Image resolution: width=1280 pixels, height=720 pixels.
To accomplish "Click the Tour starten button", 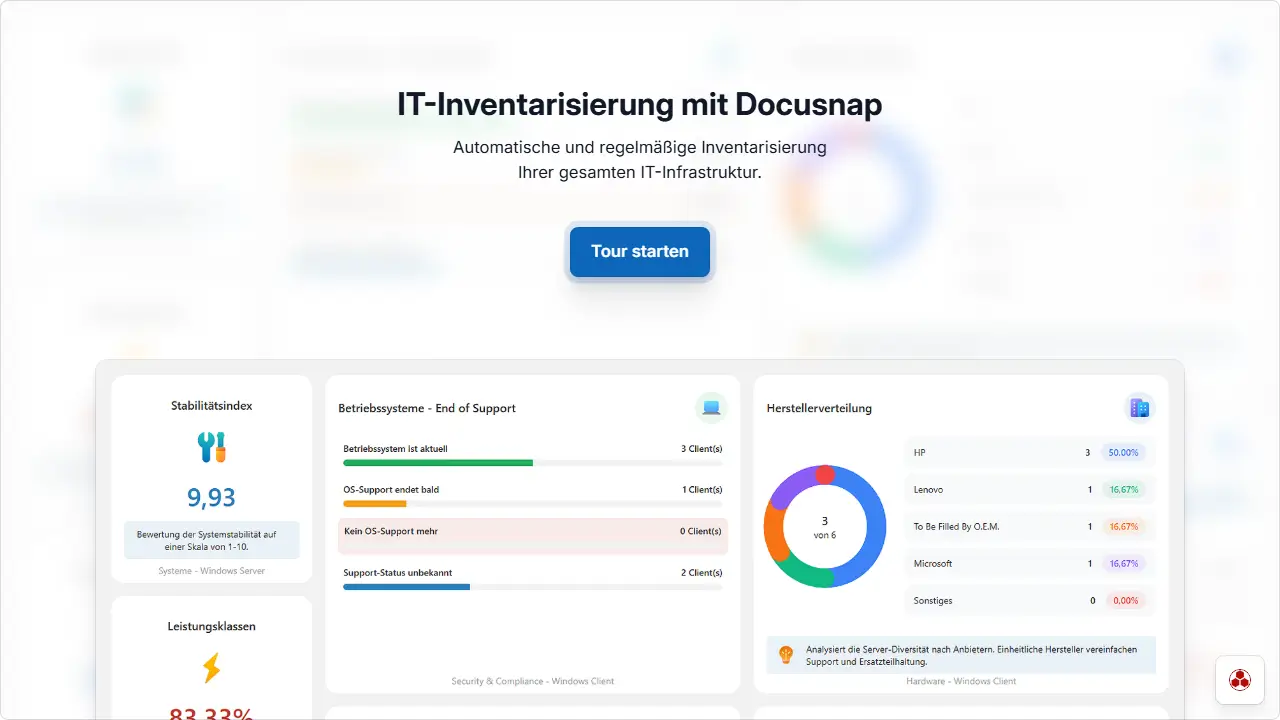I will (640, 252).
